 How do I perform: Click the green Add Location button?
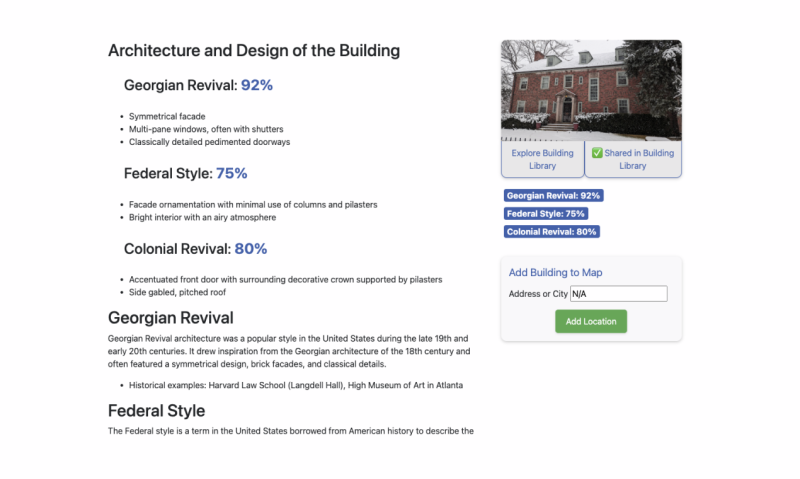click(591, 321)
